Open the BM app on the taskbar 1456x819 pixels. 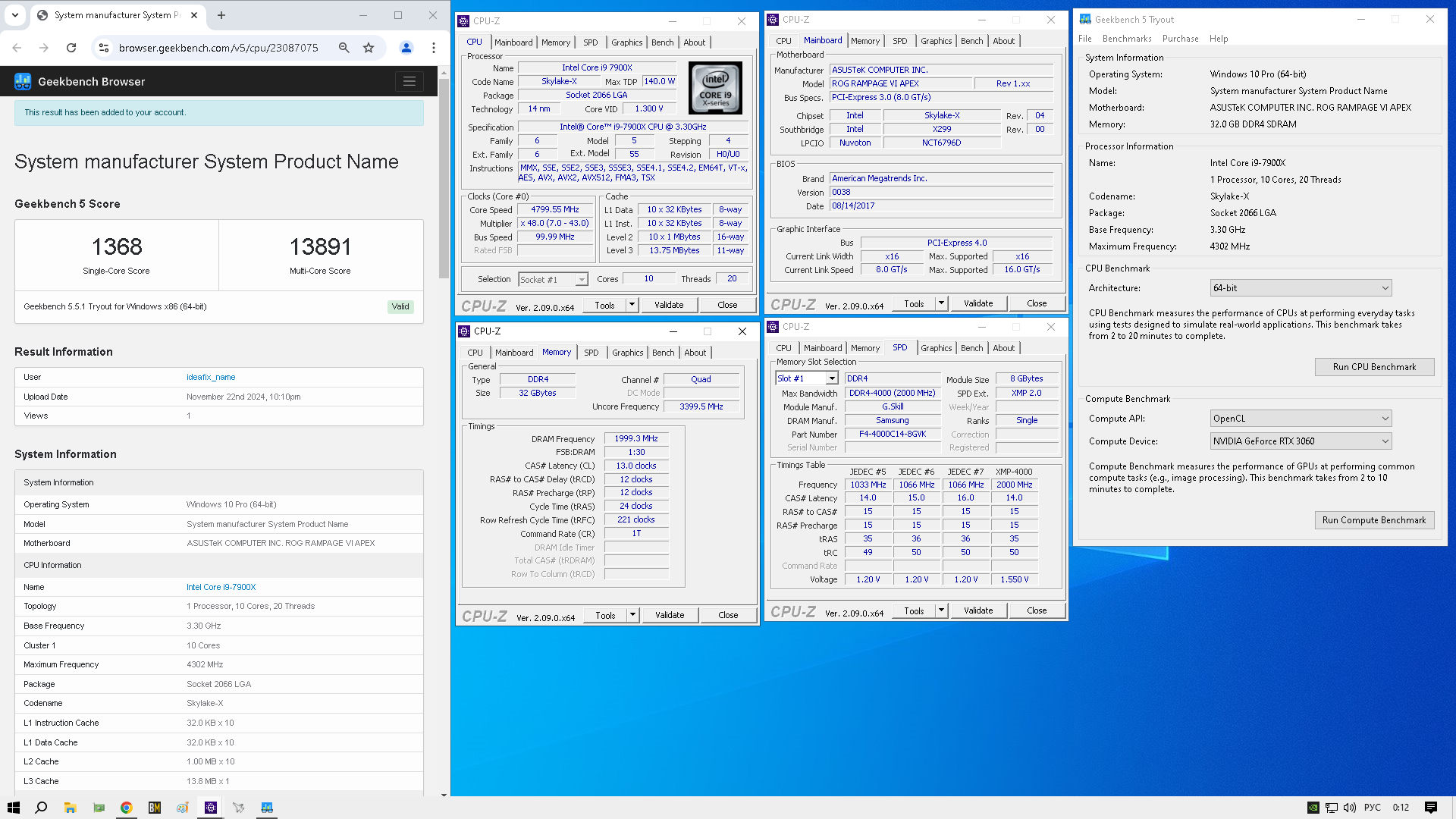tap(155, 808)
